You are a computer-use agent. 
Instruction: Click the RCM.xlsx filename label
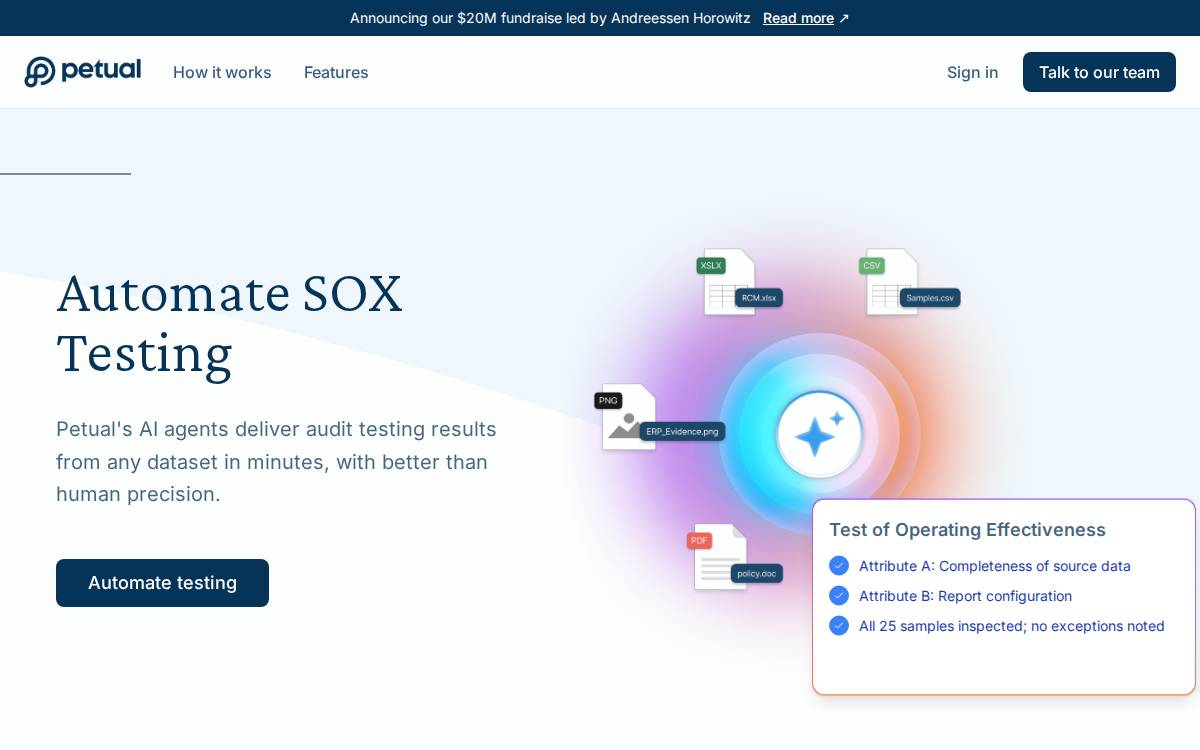point(759,298)
